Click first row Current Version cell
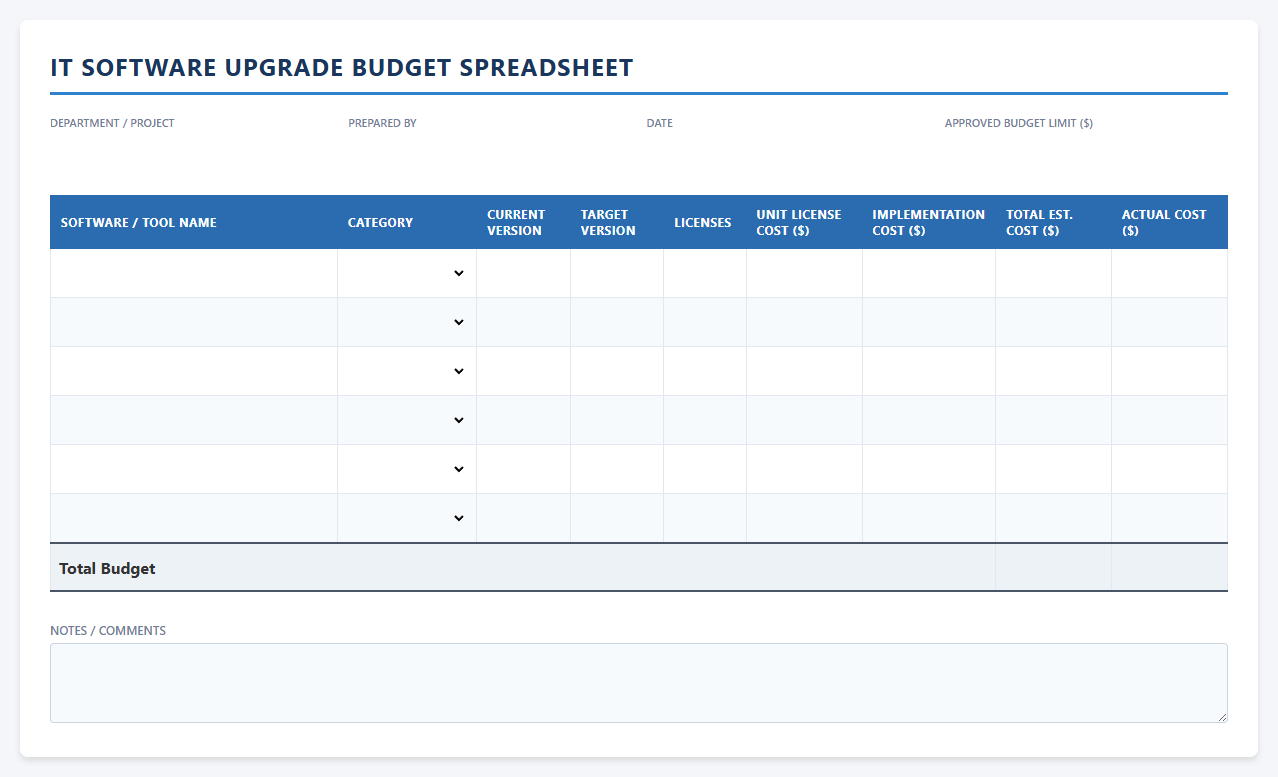Screen dimensions: 1278x777 (x=523, y=273)
